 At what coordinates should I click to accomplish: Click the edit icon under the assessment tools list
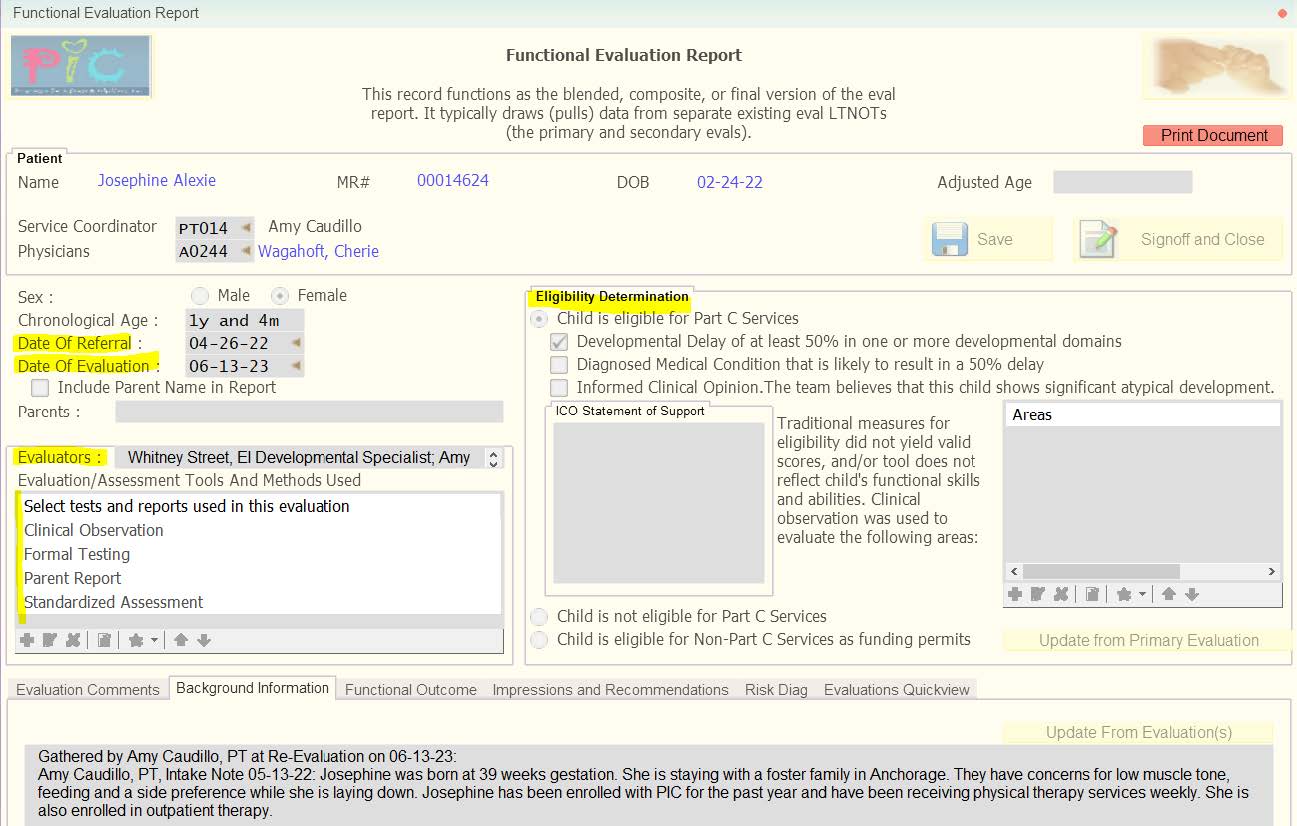pyautogui.click(x=50, y=640)
